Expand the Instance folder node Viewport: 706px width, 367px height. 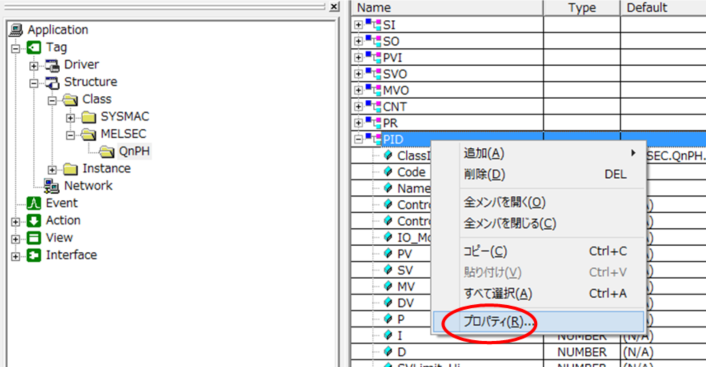tap(52, 170)
